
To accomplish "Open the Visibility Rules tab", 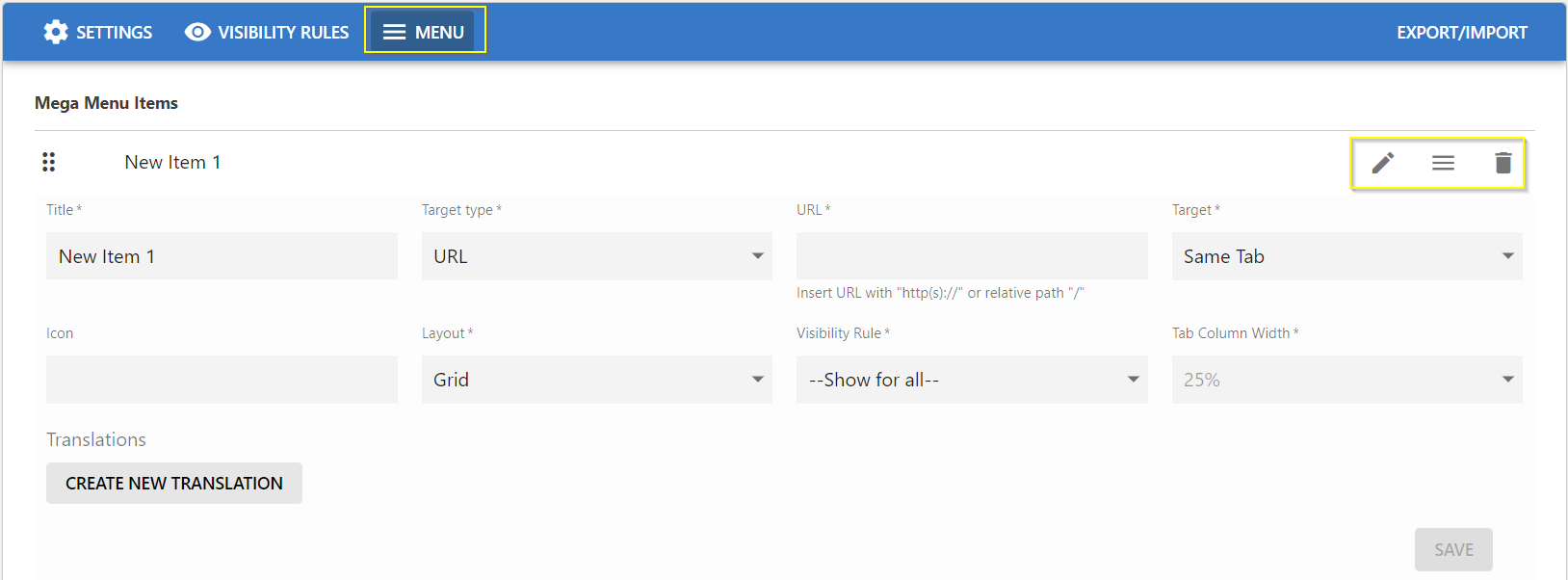I will coord(267,32).
